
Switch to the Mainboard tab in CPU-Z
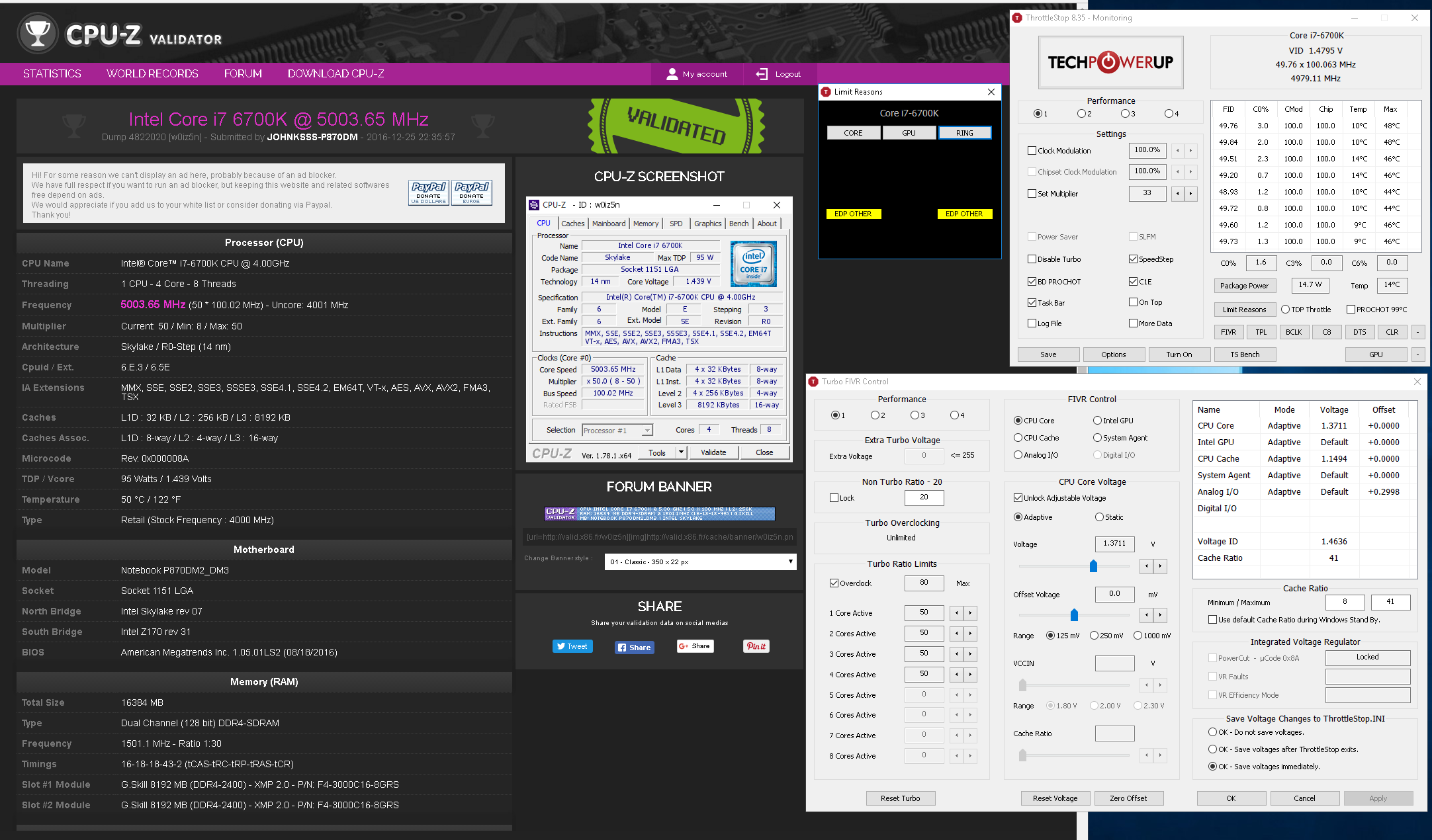[609, 224]
